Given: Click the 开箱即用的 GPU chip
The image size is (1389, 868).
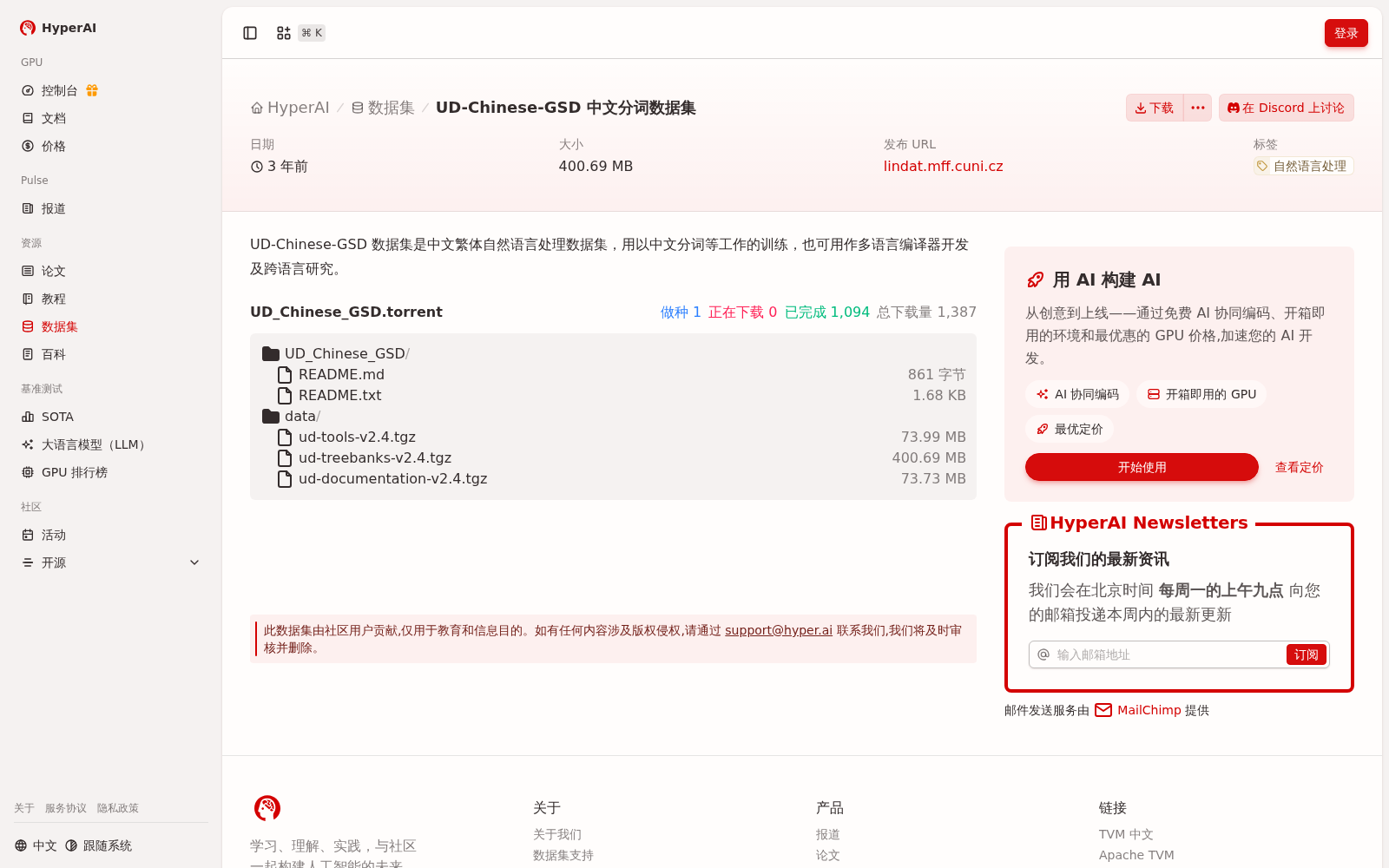Looking at the screenshot, I should (1201, 394).
